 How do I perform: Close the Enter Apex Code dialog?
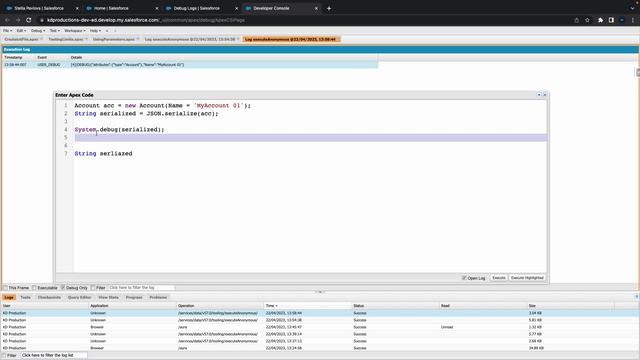point(544,95)
